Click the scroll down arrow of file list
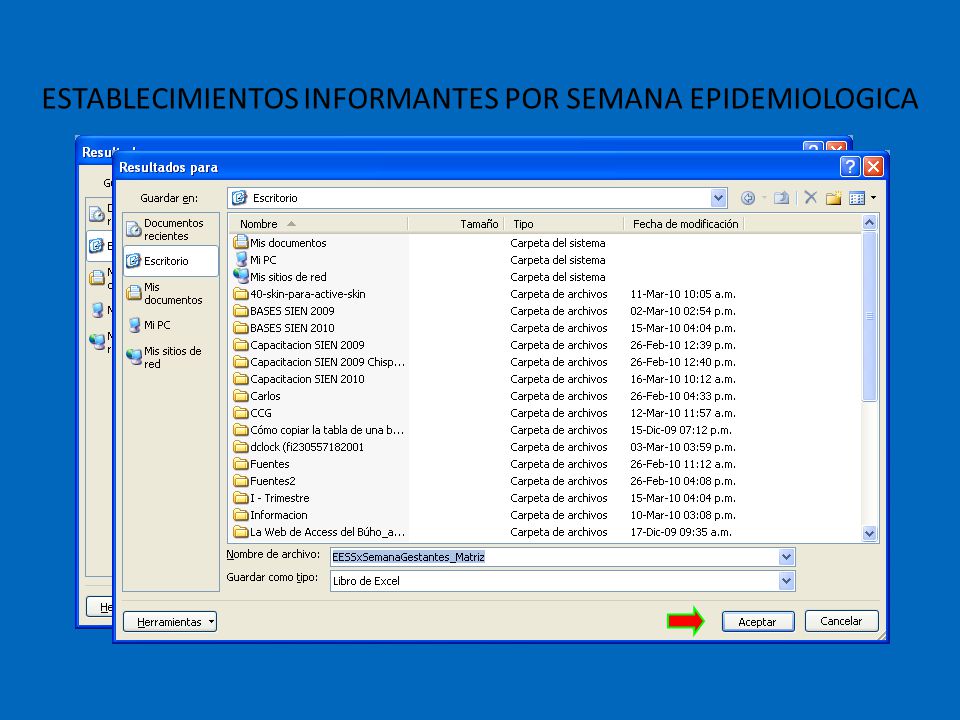 click(x=869, y=533)
